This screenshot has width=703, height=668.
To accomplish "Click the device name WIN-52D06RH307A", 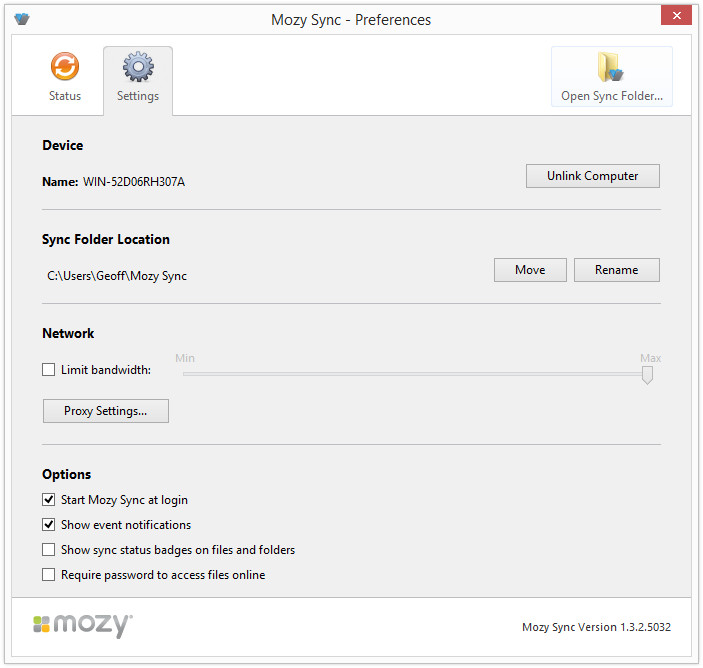I will [x=134, y=182].
